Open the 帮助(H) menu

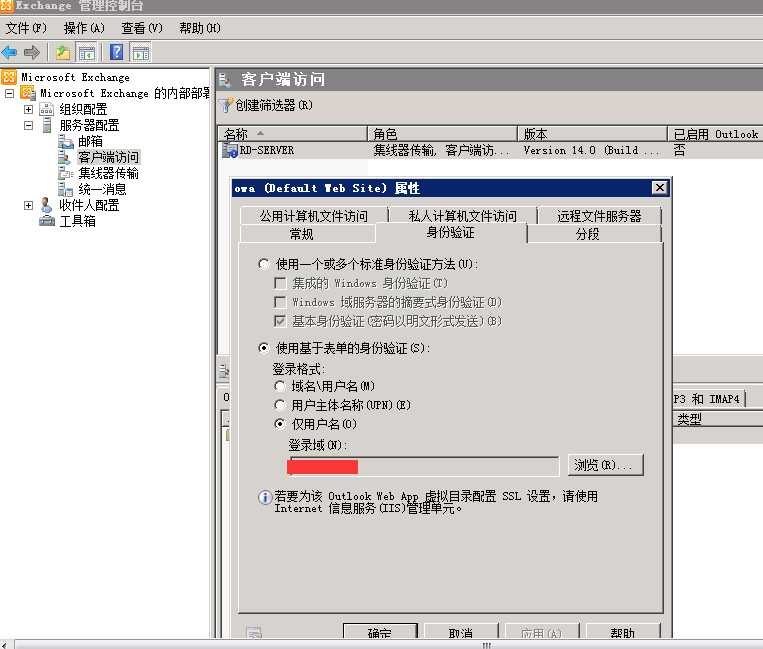tap(200, 28)
